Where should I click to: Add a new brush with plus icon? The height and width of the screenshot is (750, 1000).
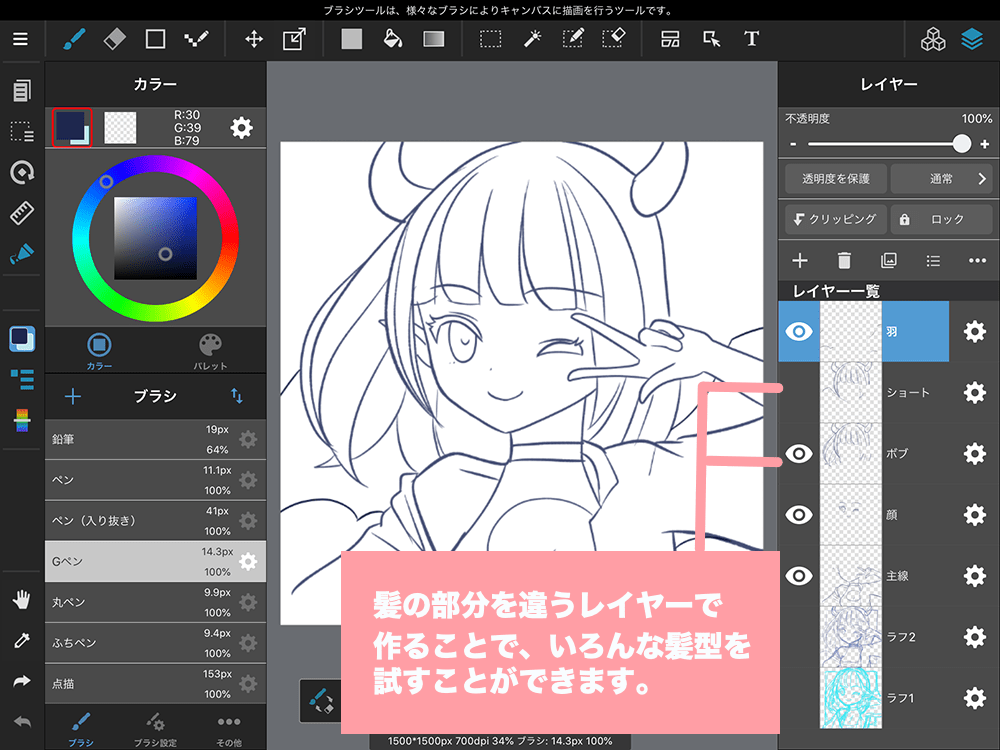tap(73, 397)
